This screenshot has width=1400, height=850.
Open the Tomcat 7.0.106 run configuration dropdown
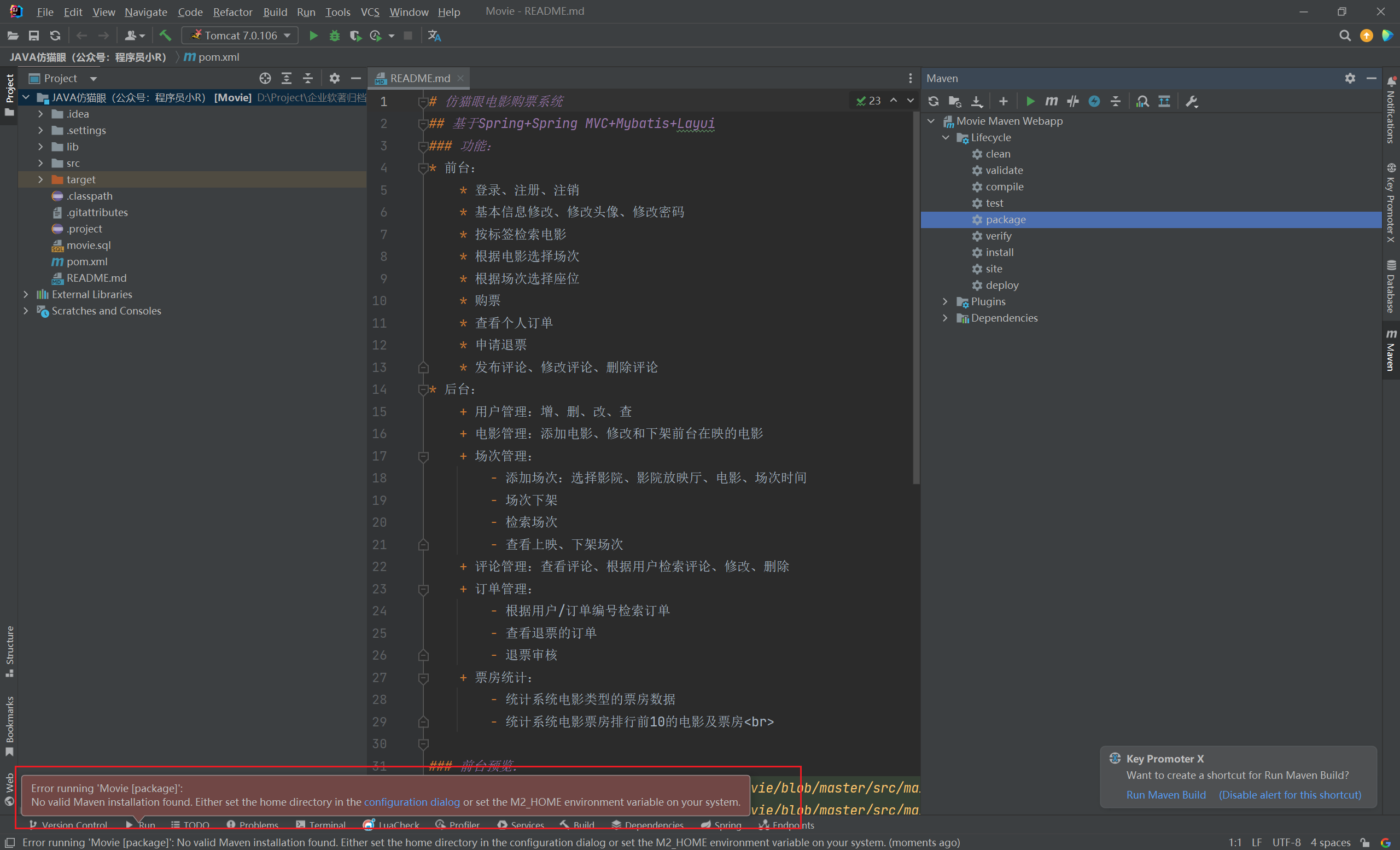click(240, 36)
